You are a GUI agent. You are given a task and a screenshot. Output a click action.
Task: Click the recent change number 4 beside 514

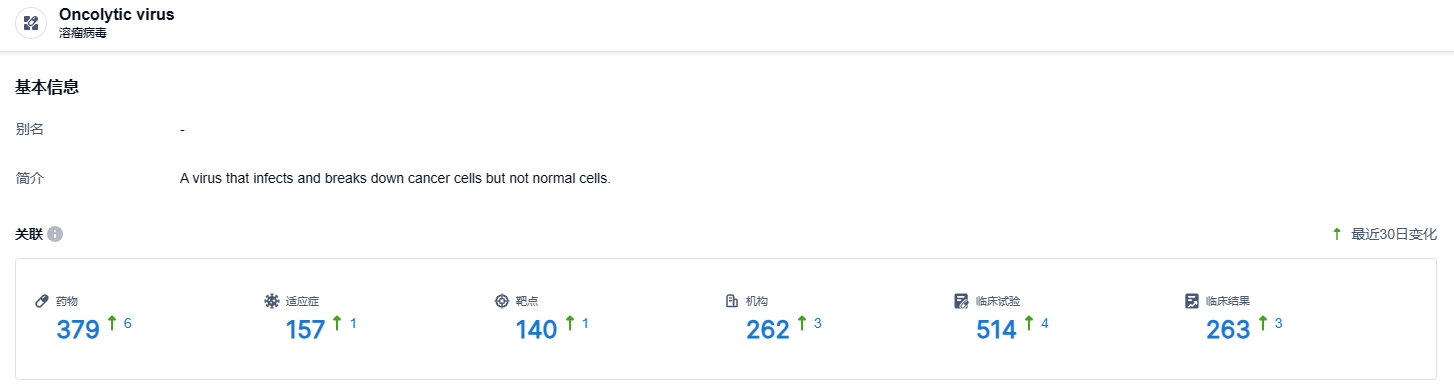(x=1045, y=323)
